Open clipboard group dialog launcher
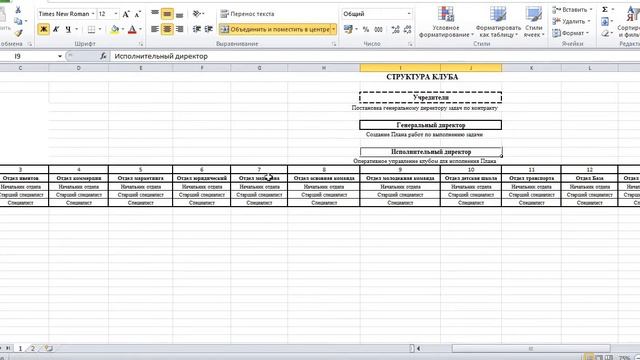This screenshot has height=360, width=640. 30,44
